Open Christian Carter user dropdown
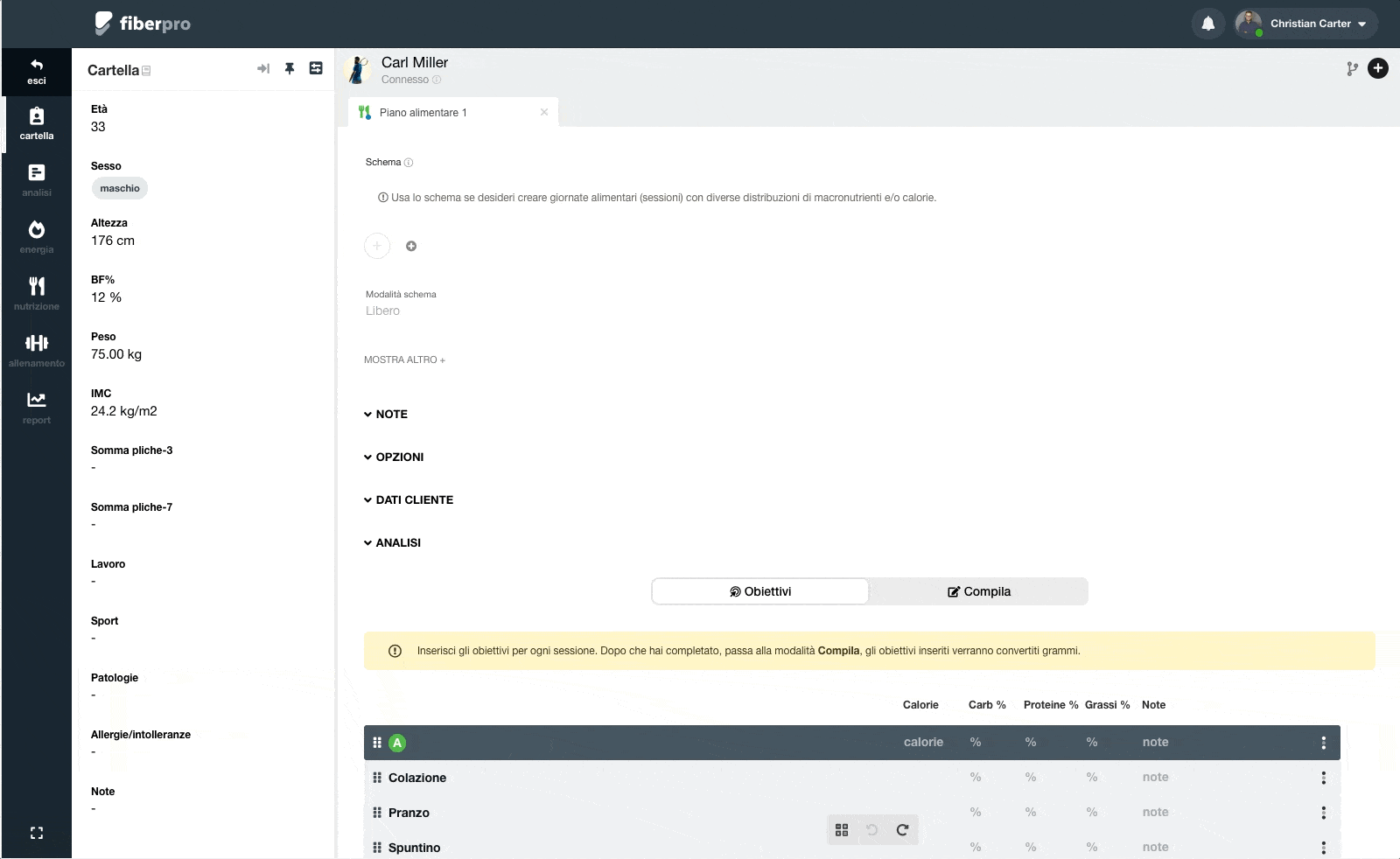The width and height of the screenshot is (1400, 859). click(1306, 24)
